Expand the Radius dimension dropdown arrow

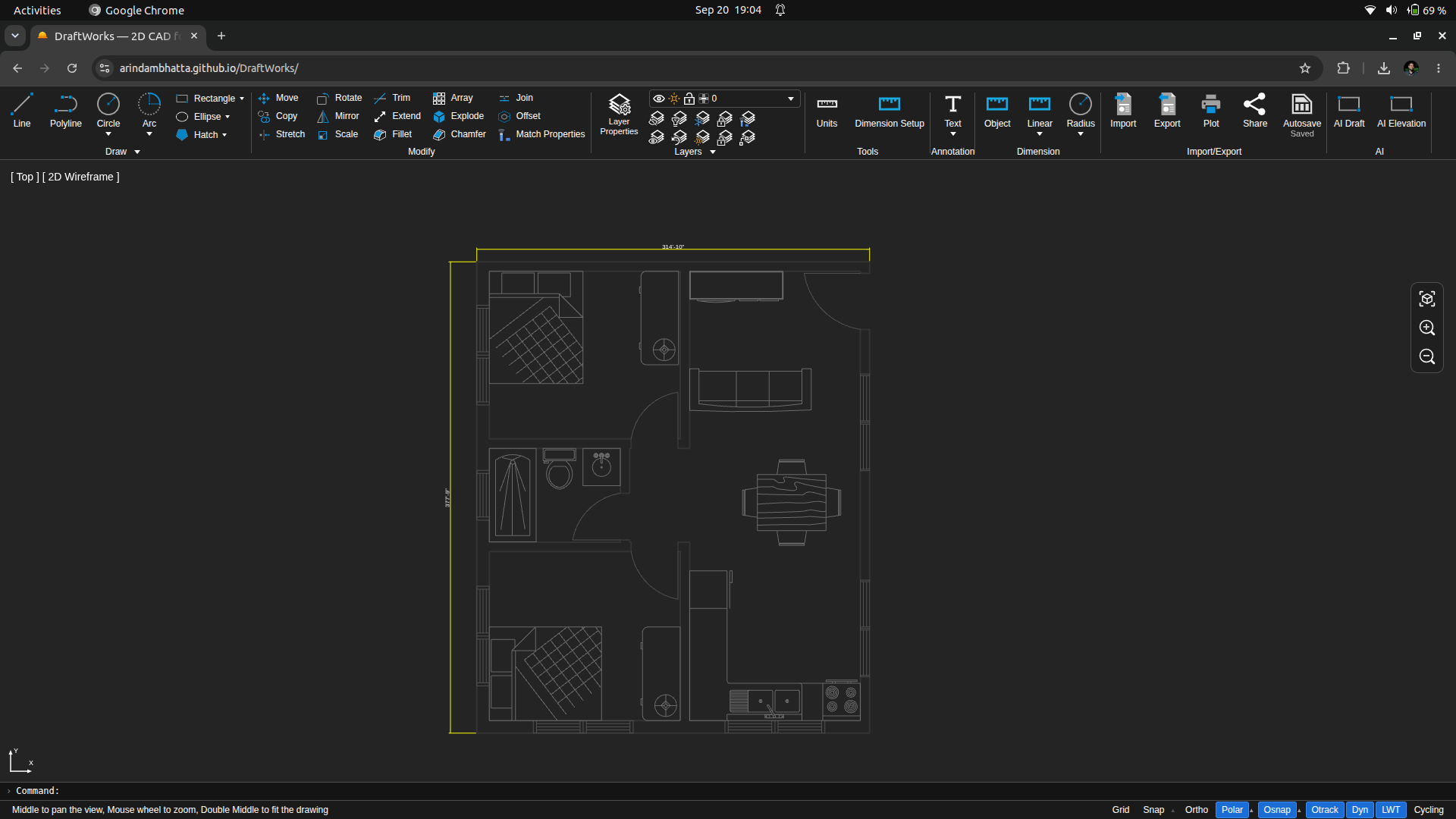(1081, 134)
